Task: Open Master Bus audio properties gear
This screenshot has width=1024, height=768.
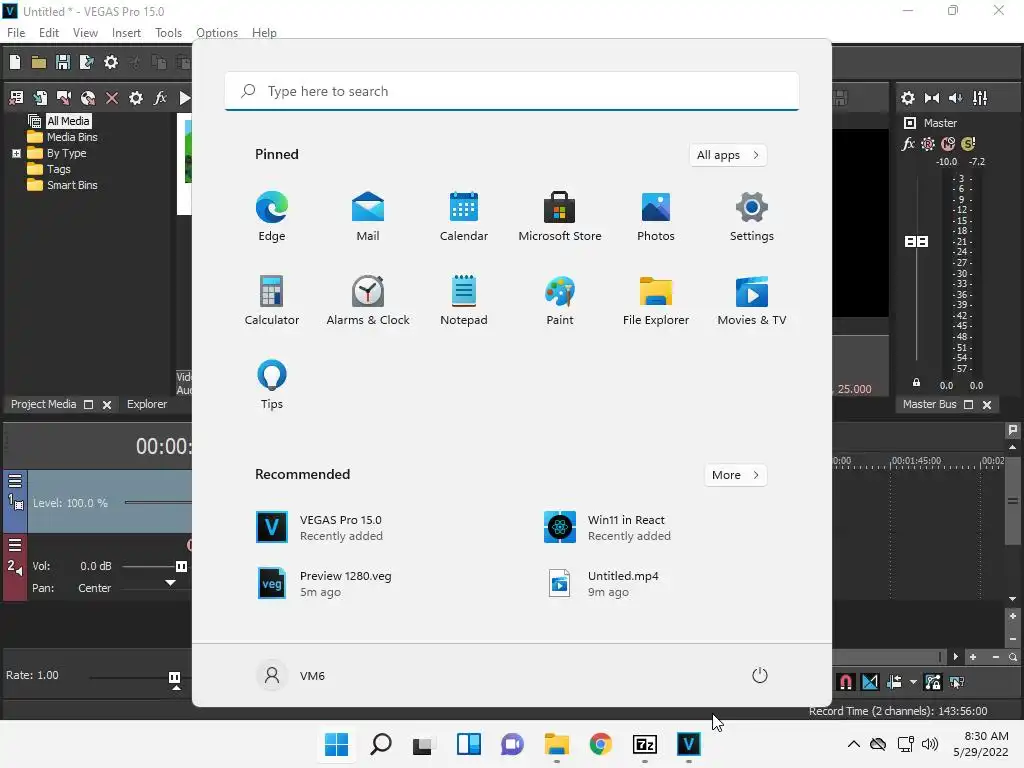Action: (908, 98)
